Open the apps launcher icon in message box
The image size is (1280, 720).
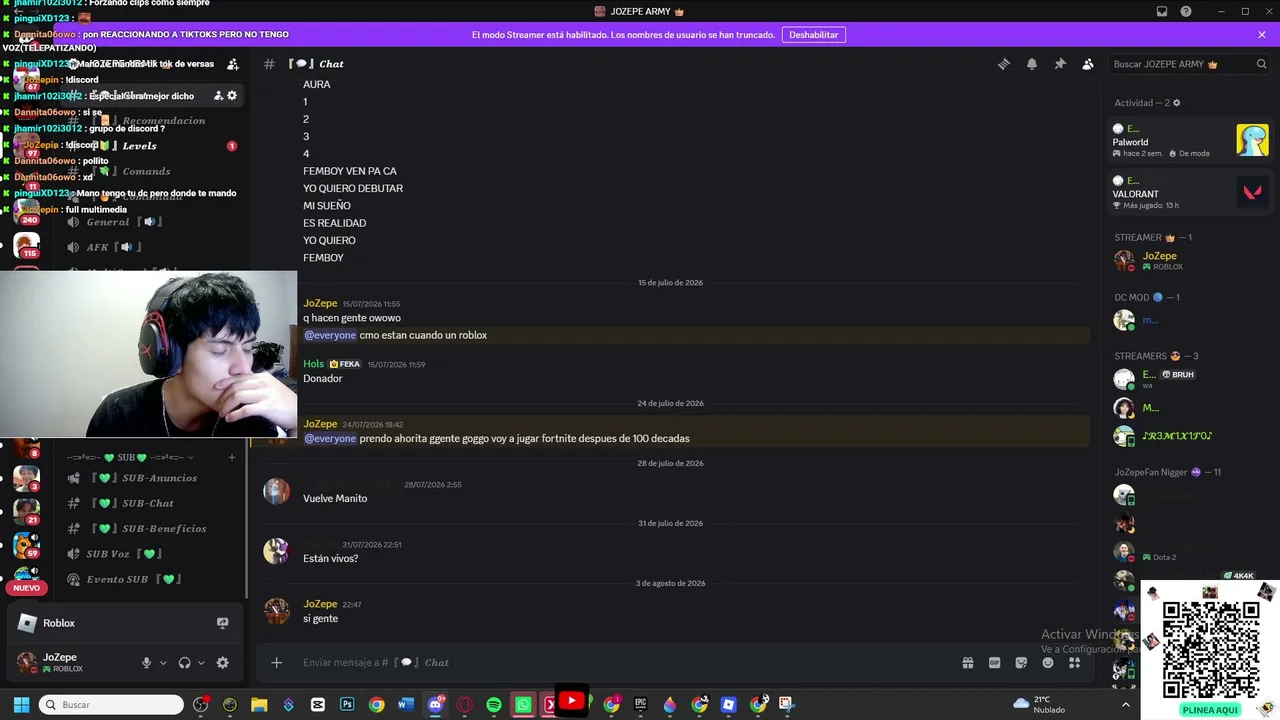click(1075, 662)
